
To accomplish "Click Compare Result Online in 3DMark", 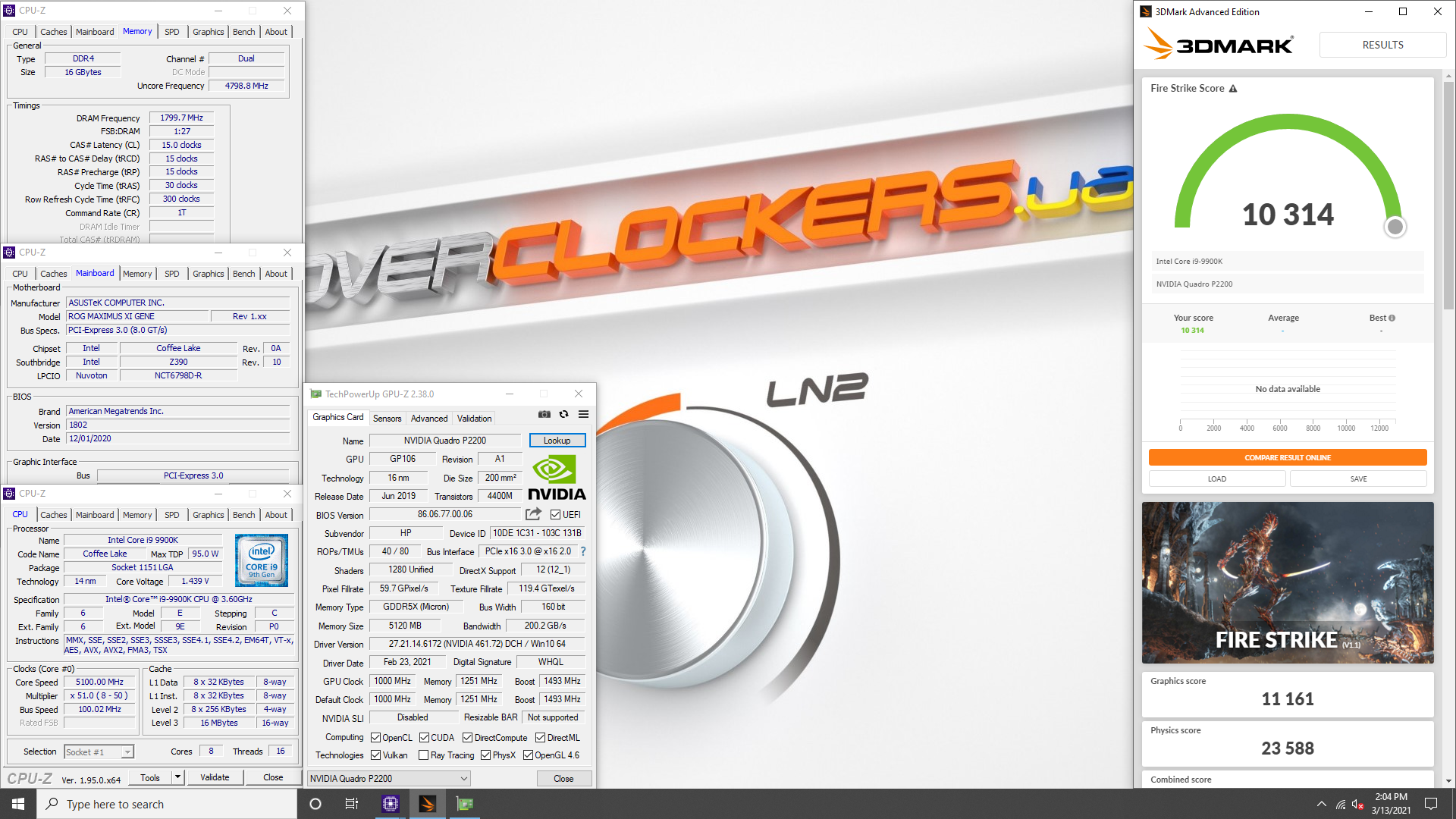I will (x=1288, y=457).
